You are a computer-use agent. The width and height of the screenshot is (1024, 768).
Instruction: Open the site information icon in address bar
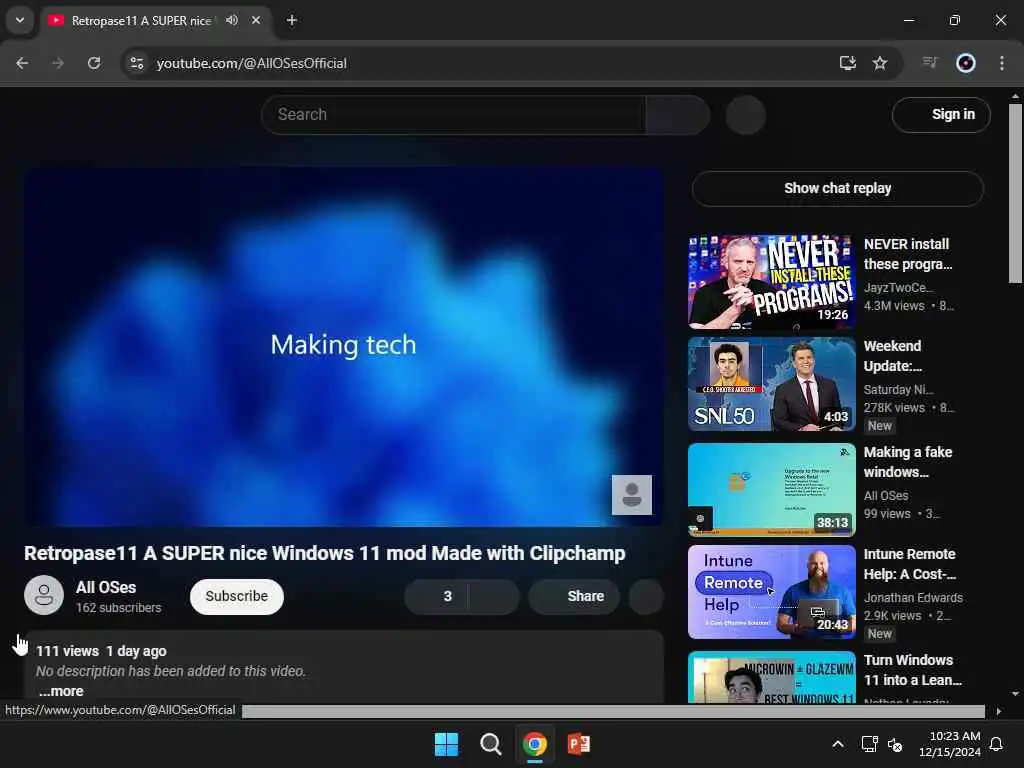tap(136, 63)
